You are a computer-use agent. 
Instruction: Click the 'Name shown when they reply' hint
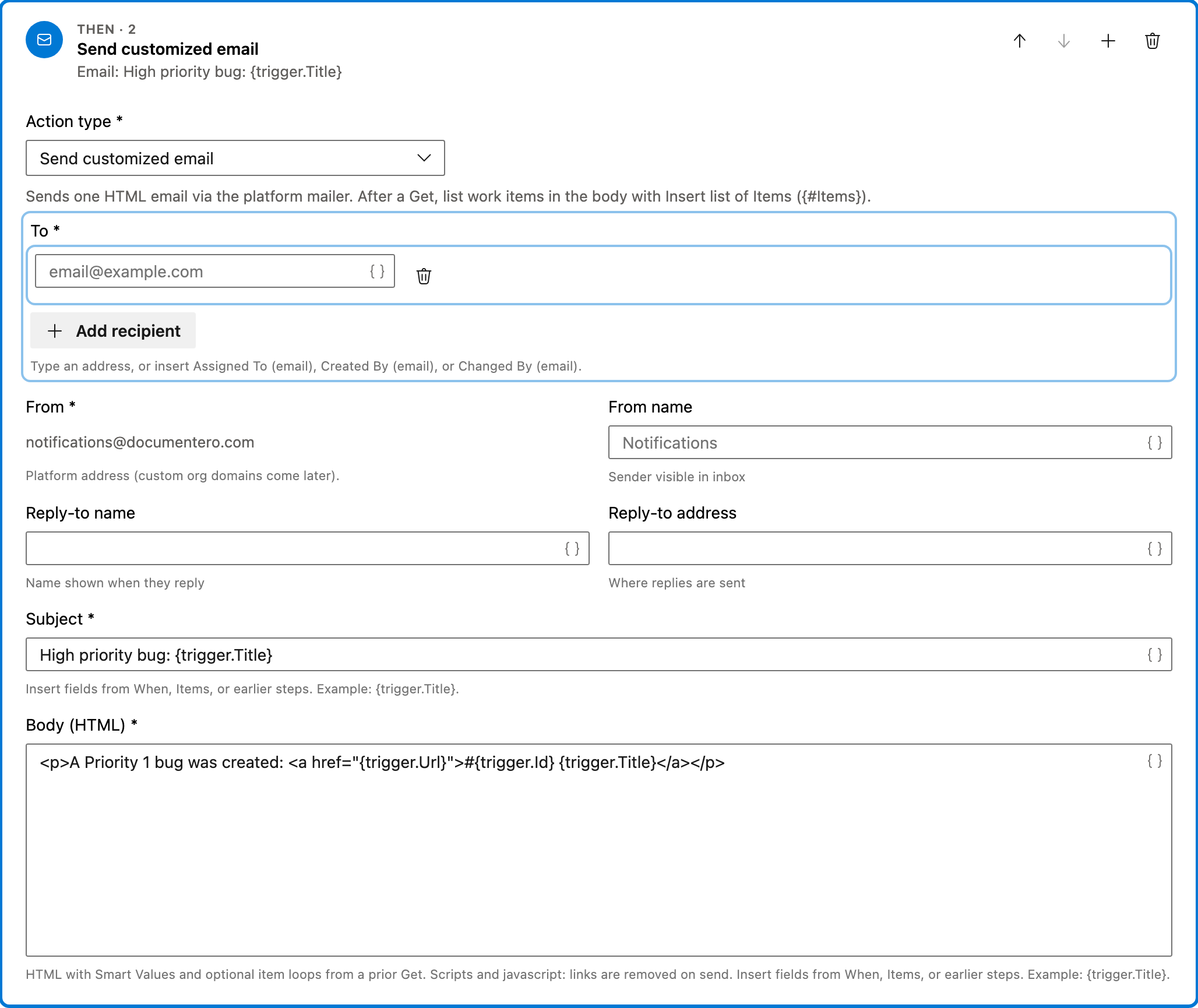click(x=115, y=583)
